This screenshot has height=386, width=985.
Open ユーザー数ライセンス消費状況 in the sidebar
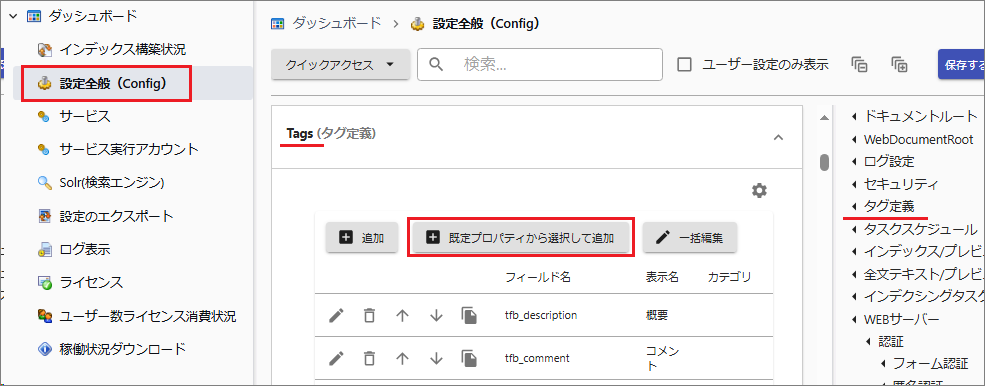[x=148, y=316]
